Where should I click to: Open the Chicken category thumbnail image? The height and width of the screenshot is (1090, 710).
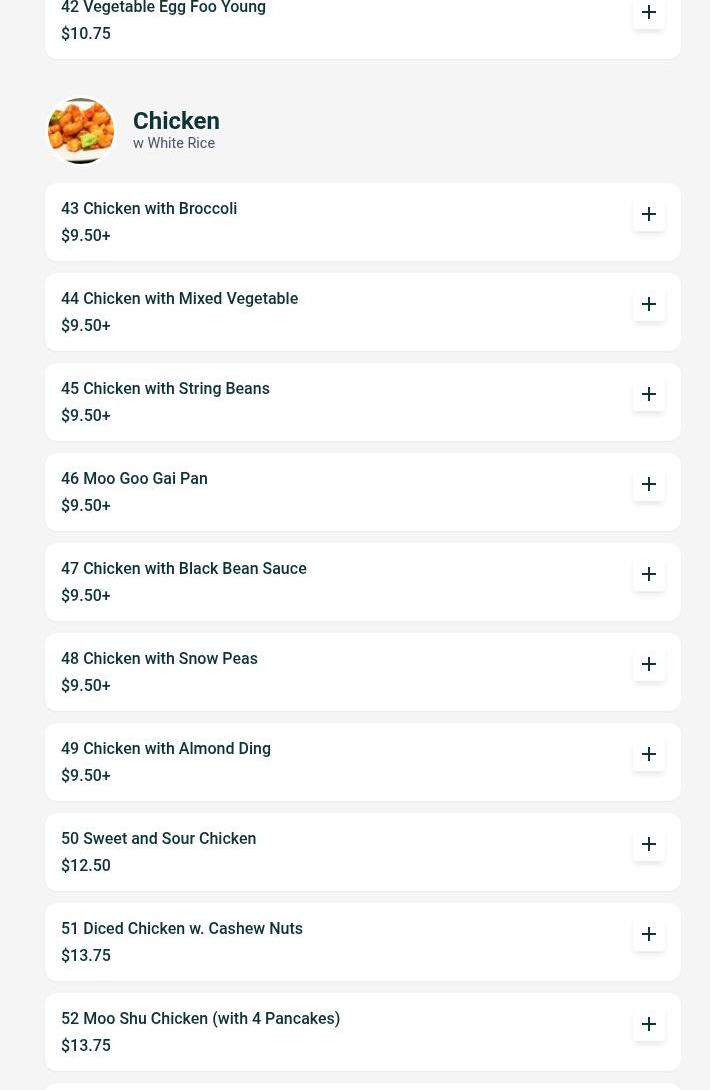pos(81,131)
